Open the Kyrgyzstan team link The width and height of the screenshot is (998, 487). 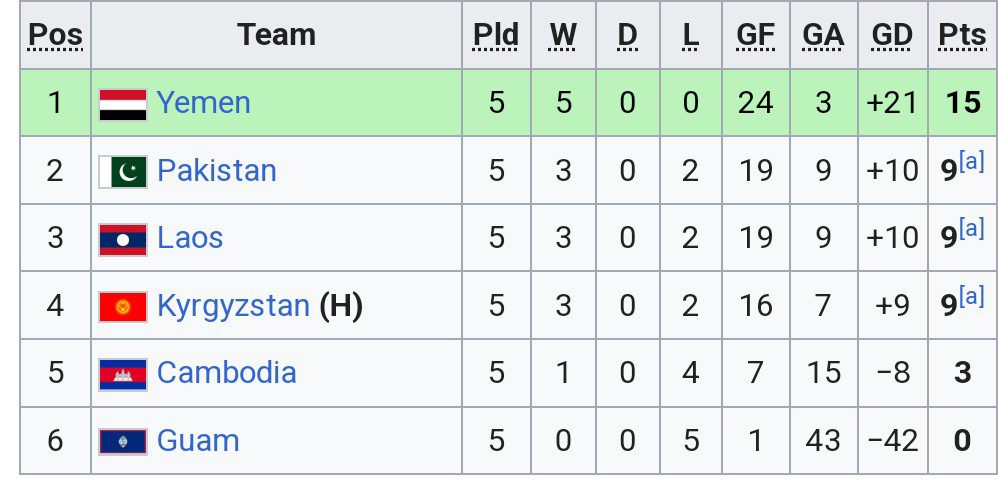pyautogui.click(x=233, y=306)
